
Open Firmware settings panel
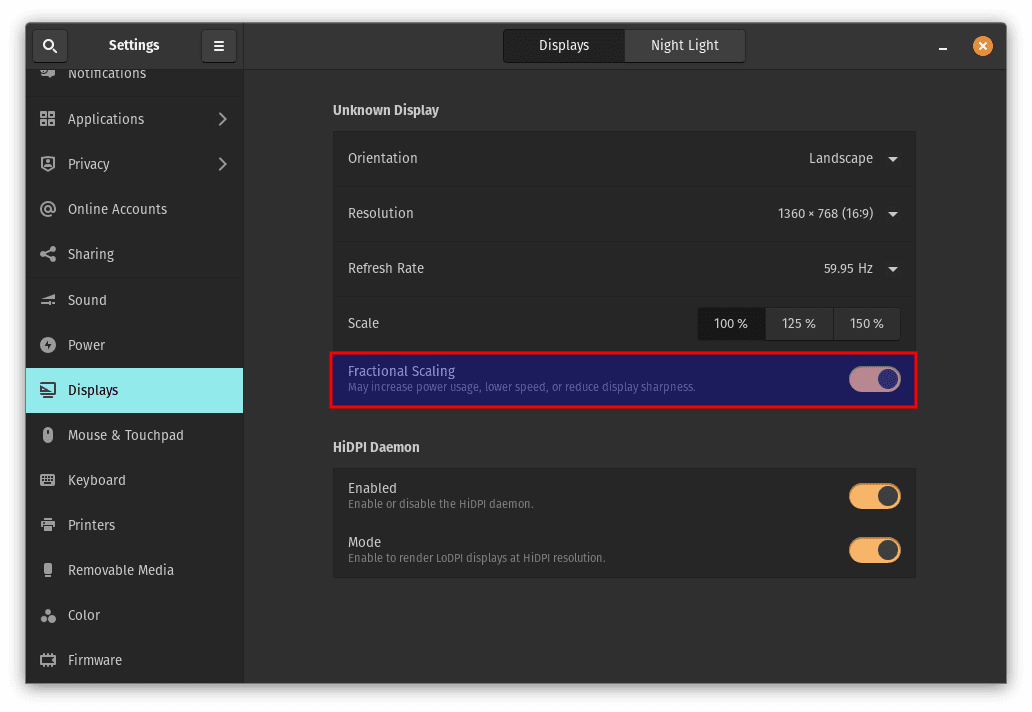coord(134,660)
